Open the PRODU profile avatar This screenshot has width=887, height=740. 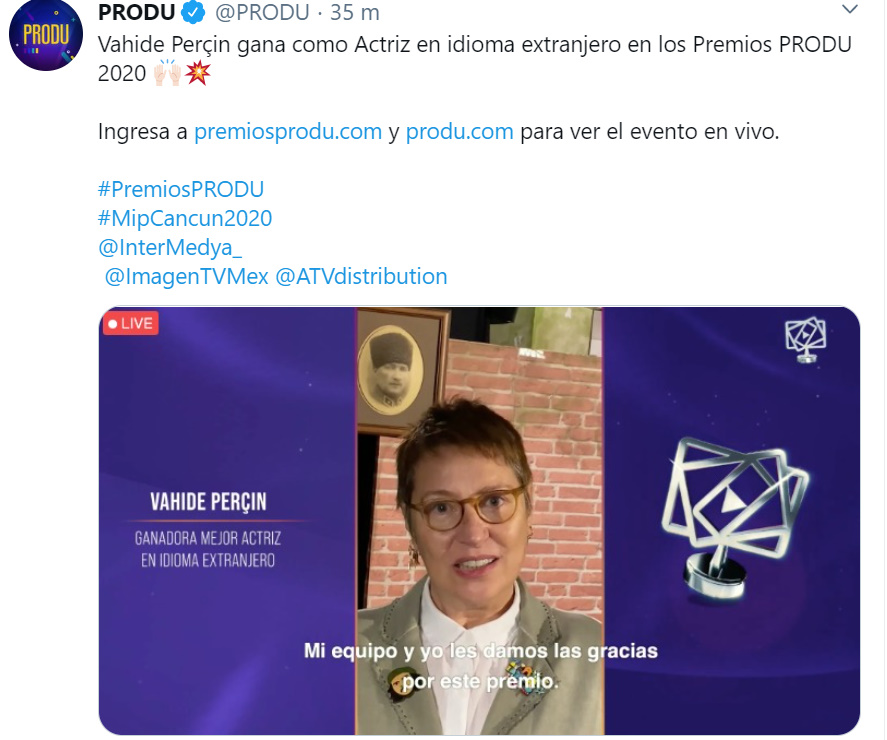coord(46,35)
